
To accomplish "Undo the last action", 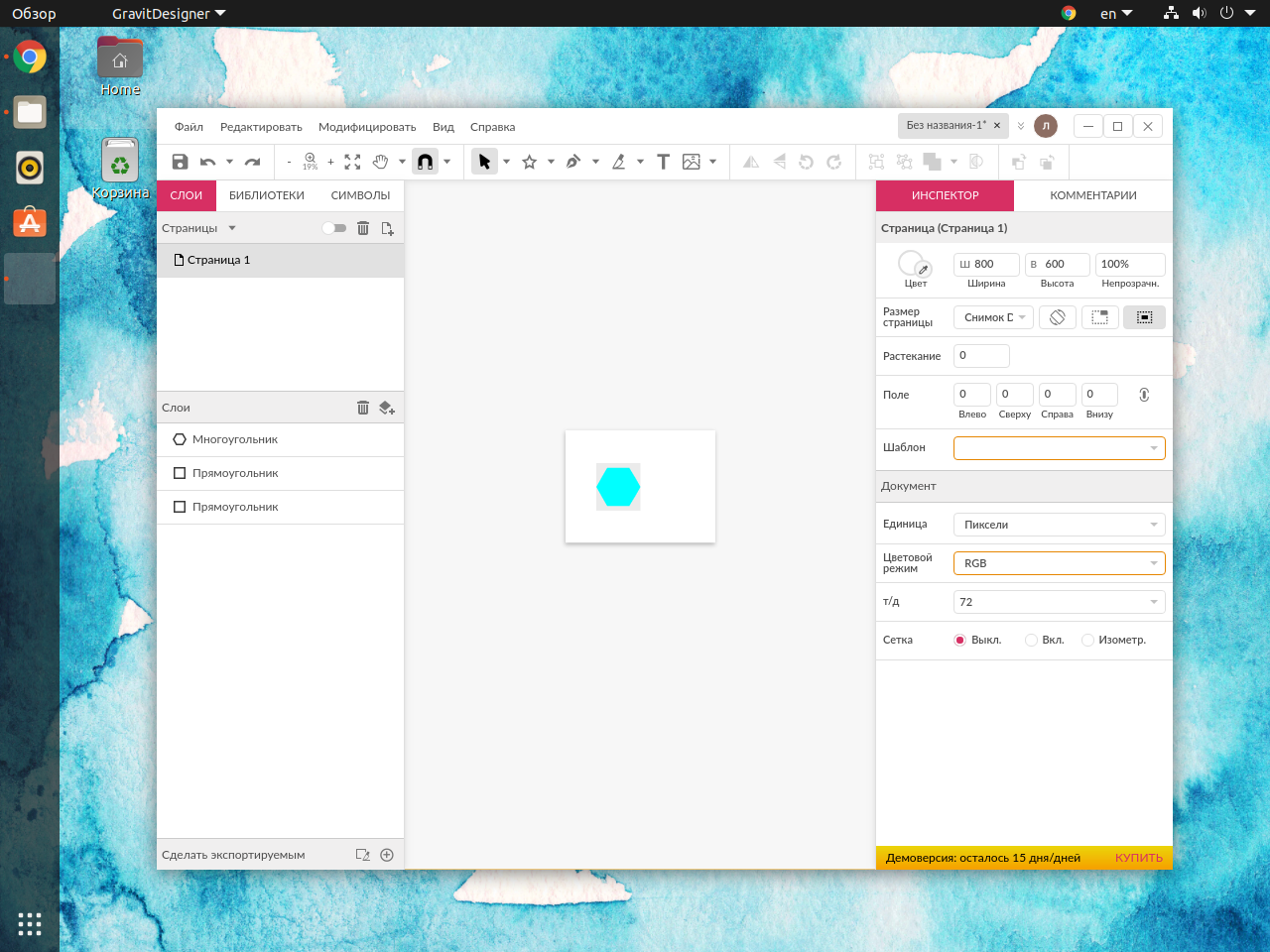I will [x=207, y=162].
